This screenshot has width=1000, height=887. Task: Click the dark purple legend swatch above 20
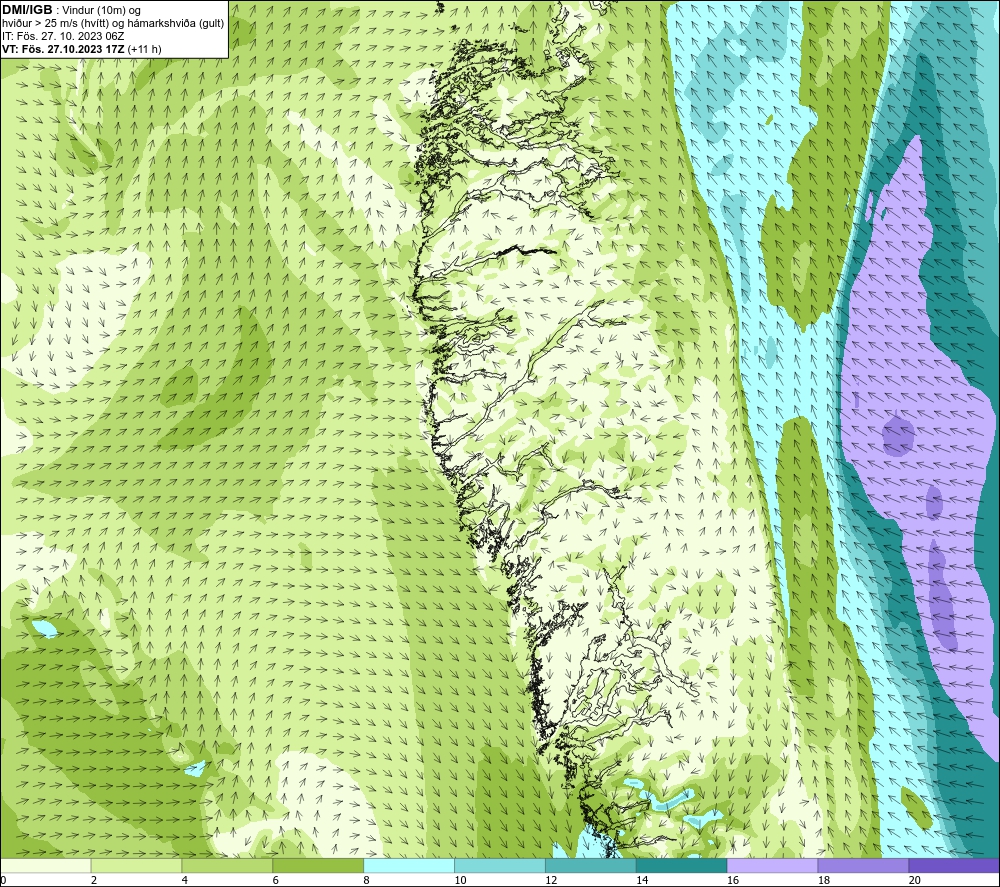click(x=954, y=865)
